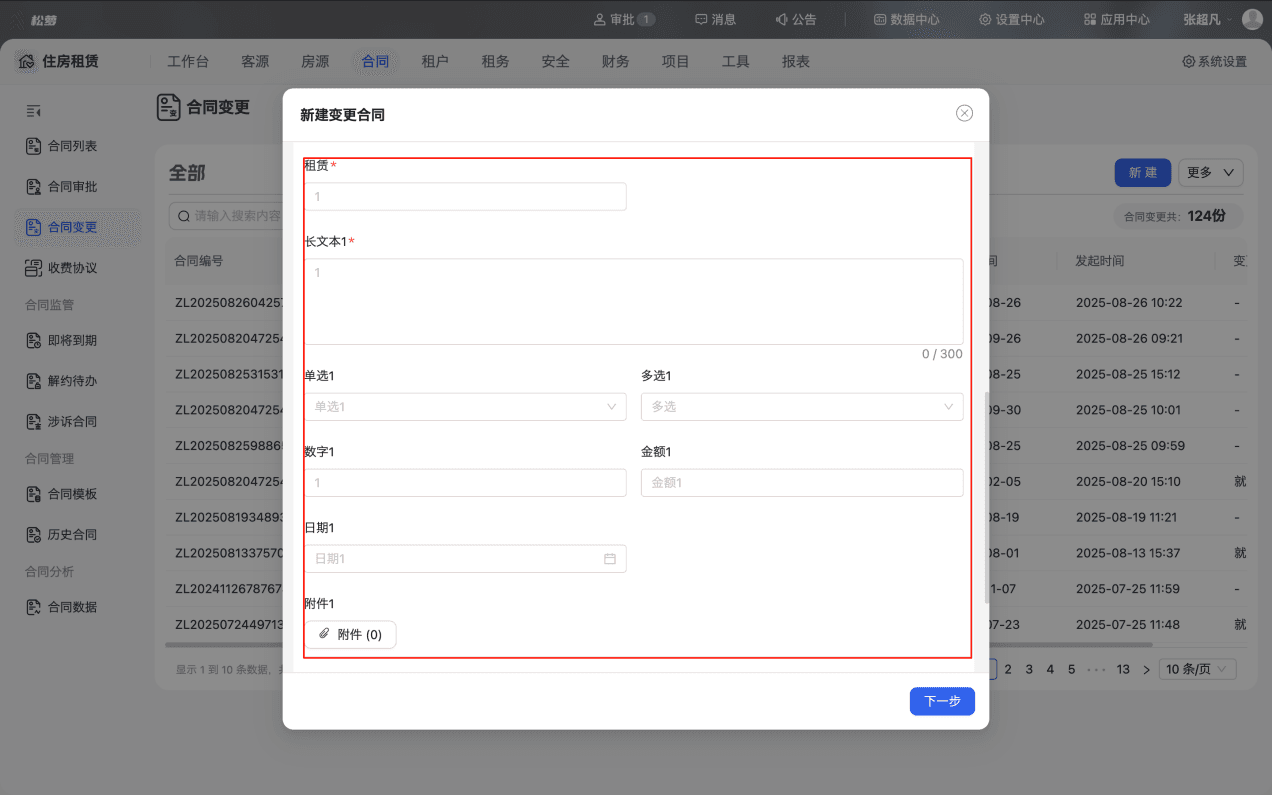The height and width of the screenshot is (795, 1272).
Task: Open the 单选1 dropdown
Action: tap(465, 407)
